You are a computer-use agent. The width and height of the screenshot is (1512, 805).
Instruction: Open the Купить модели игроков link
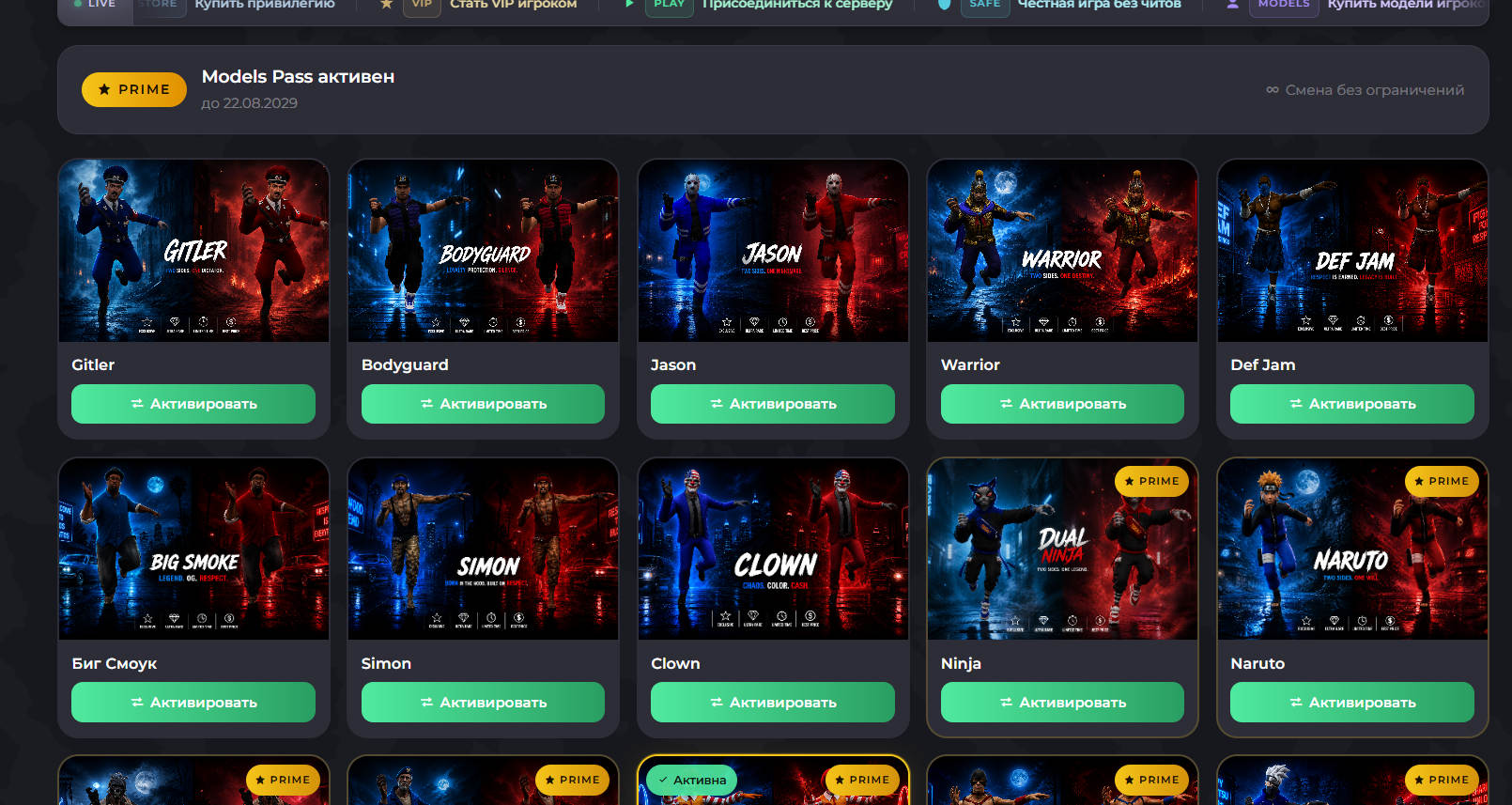1407,5
